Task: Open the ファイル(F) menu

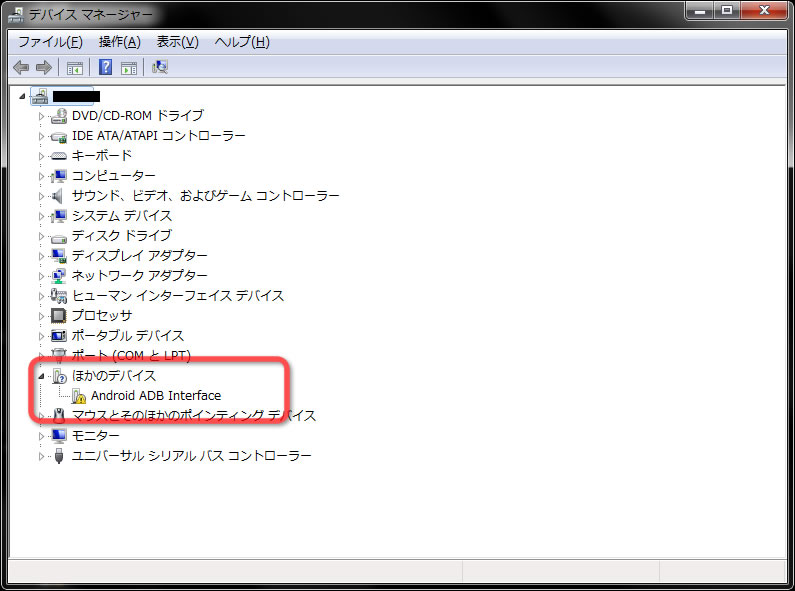Action: pos(50,42)
